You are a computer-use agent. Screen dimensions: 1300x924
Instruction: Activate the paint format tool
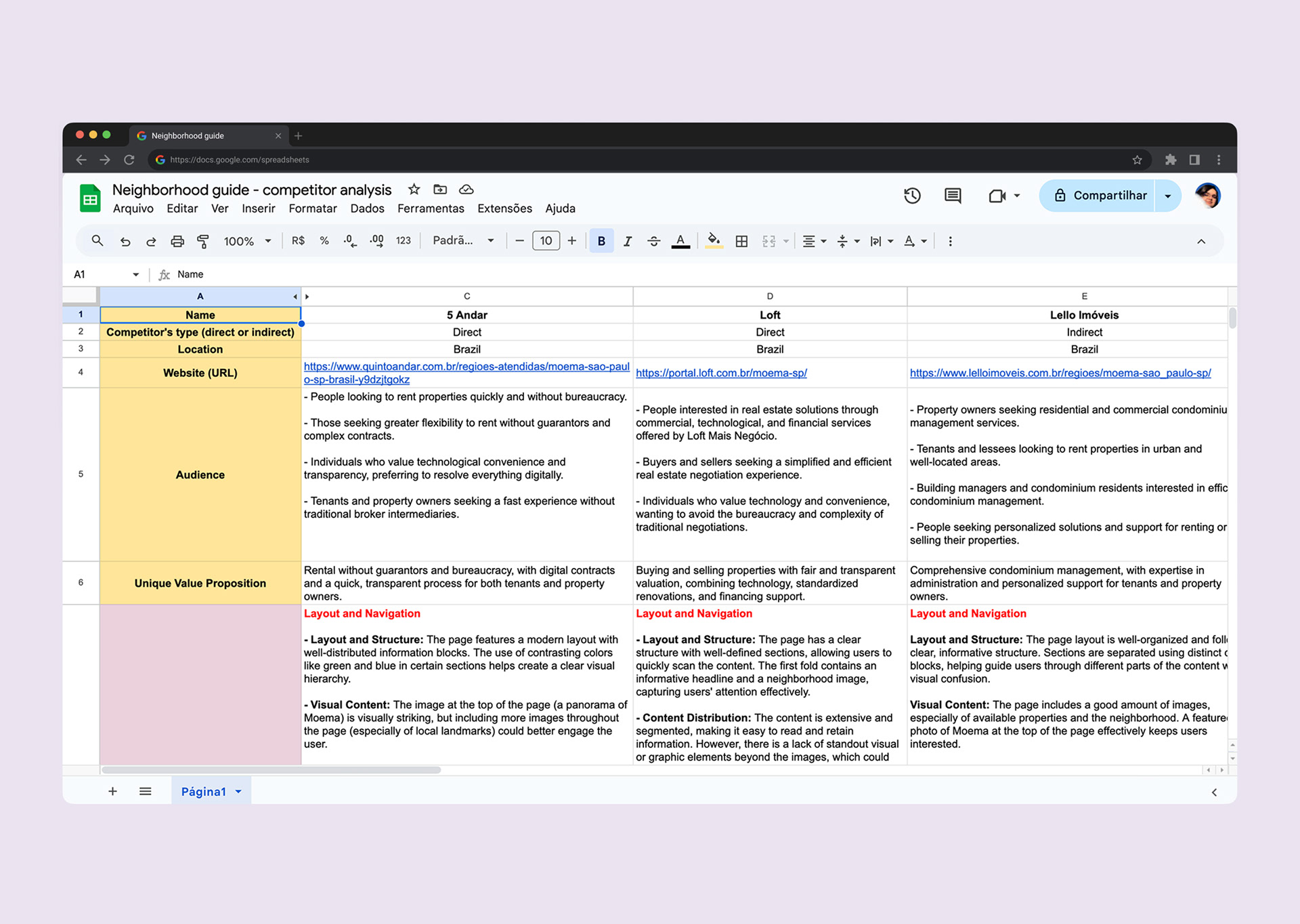tap(203, 241)
